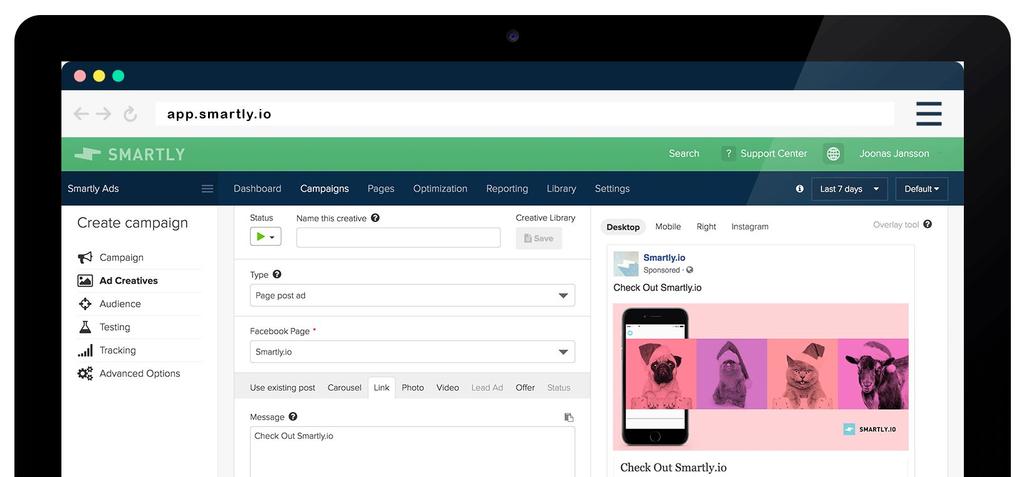Select the Photo tab
Viewport: 1024px width, 477px height.
point(413,387)
